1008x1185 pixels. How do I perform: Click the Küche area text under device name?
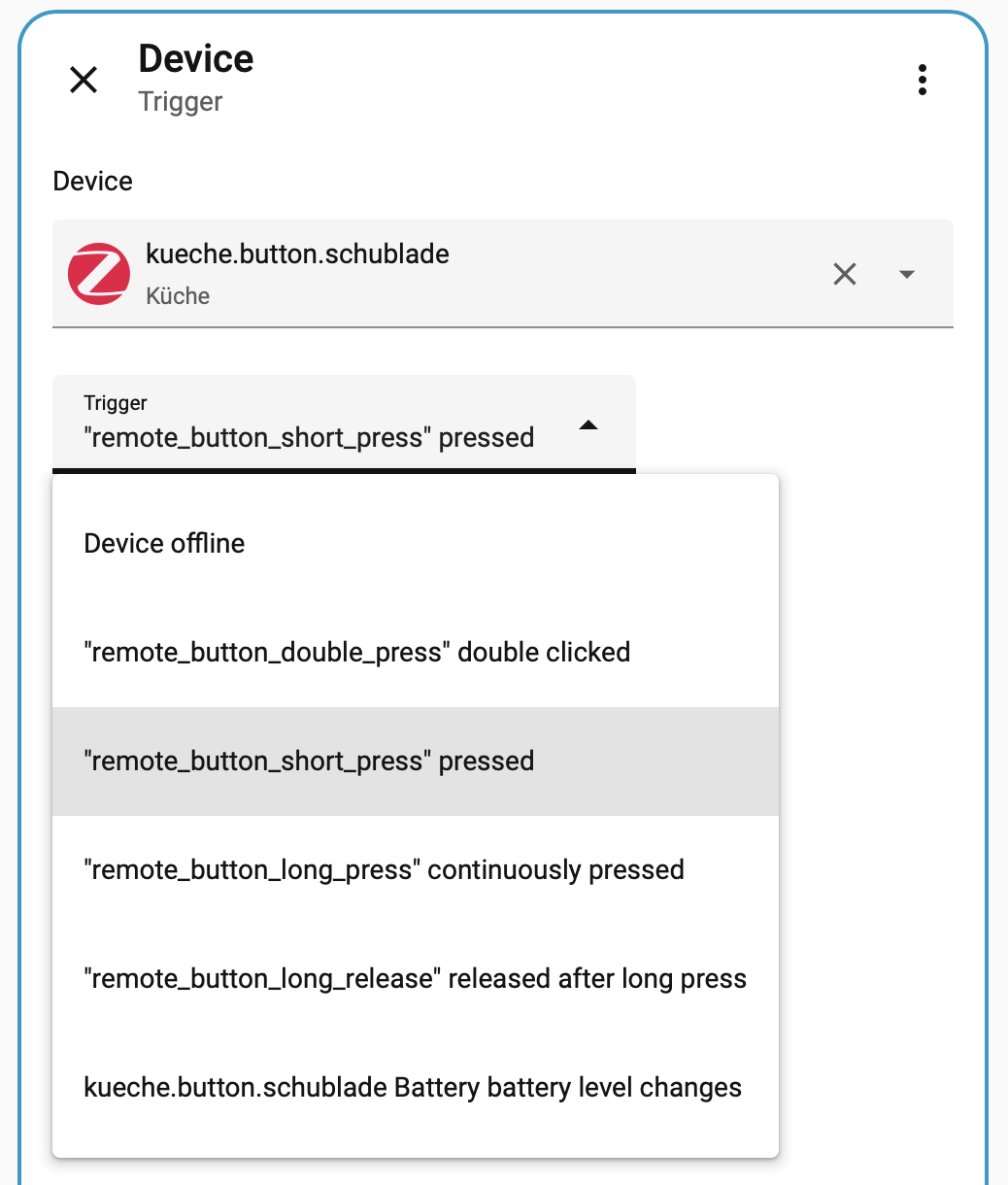pyautogui.click(x=178, y=296)
